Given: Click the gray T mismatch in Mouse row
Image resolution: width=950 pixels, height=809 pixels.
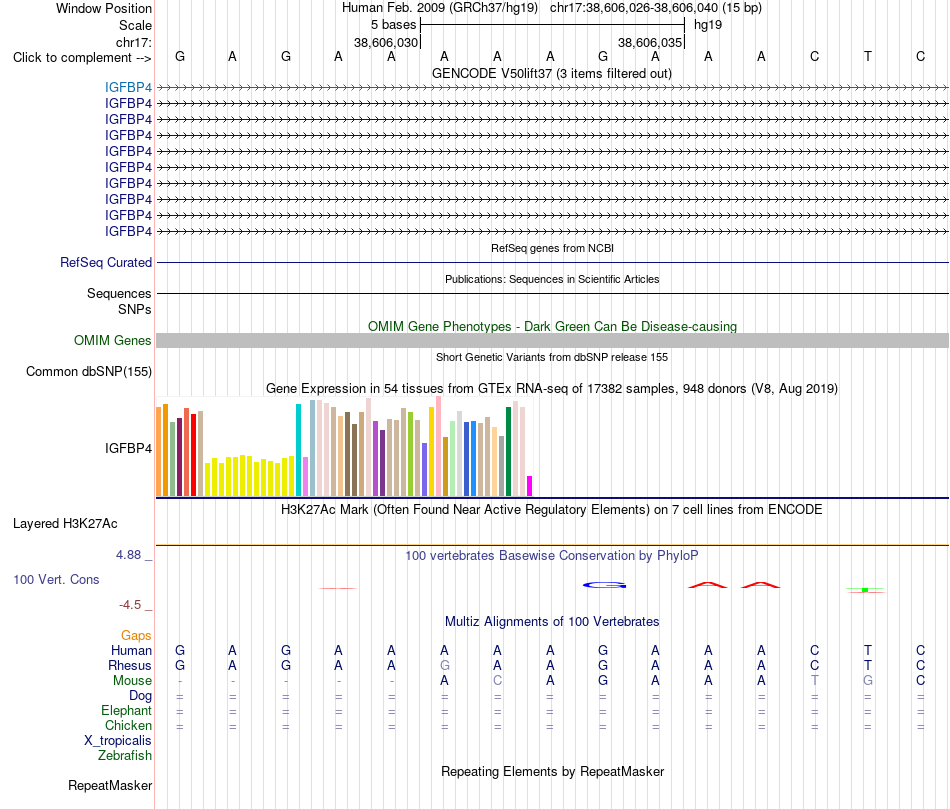Looking at the screenshot, I should point(814,681).
